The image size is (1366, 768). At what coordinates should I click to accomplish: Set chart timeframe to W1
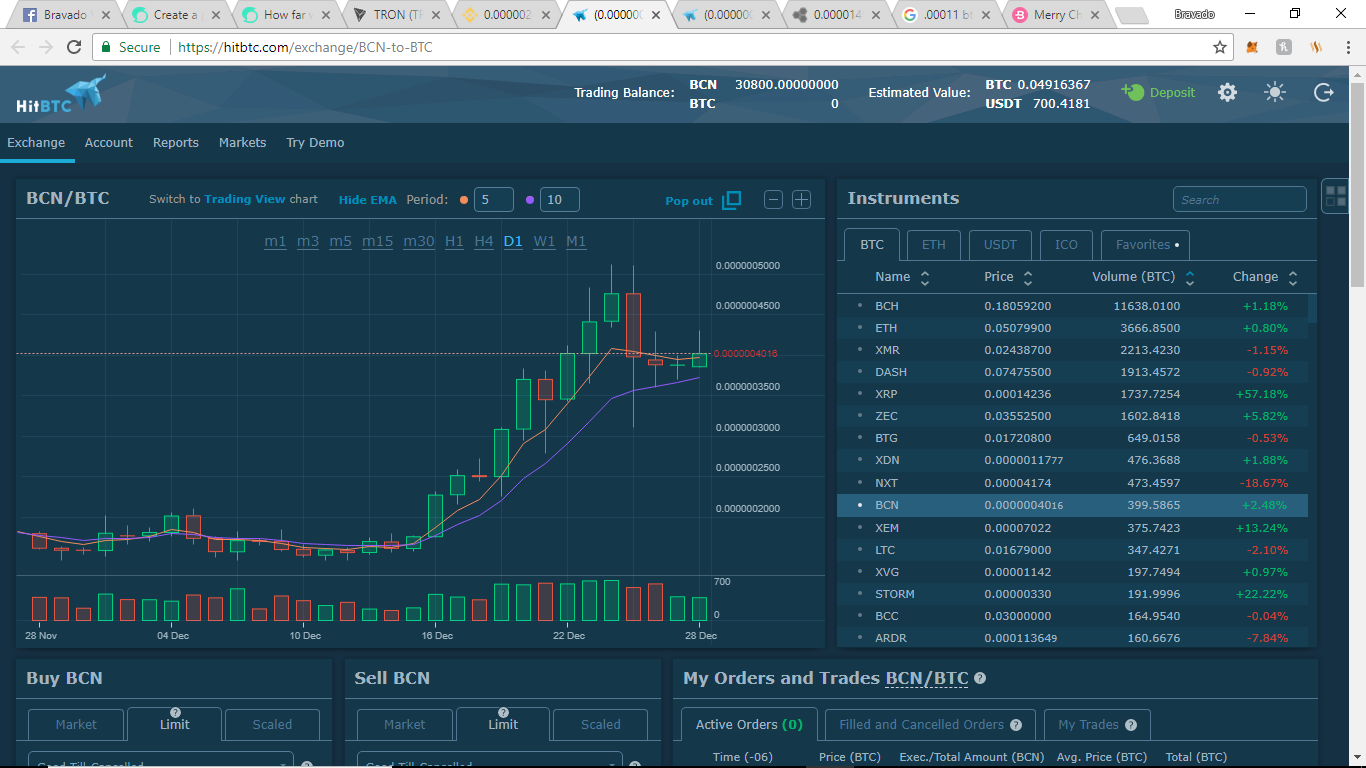544,242
